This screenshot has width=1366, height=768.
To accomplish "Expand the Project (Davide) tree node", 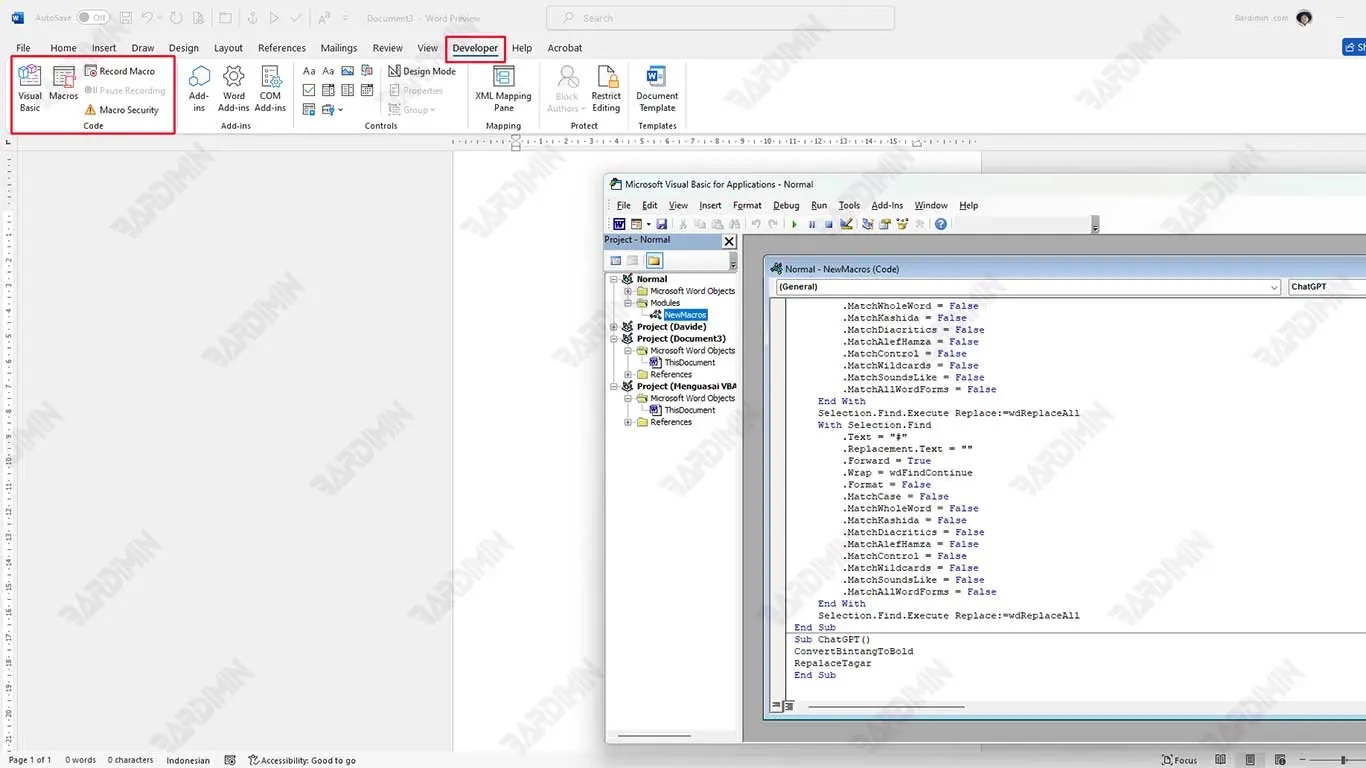I will pyautogui.click(x=614, y=327).
